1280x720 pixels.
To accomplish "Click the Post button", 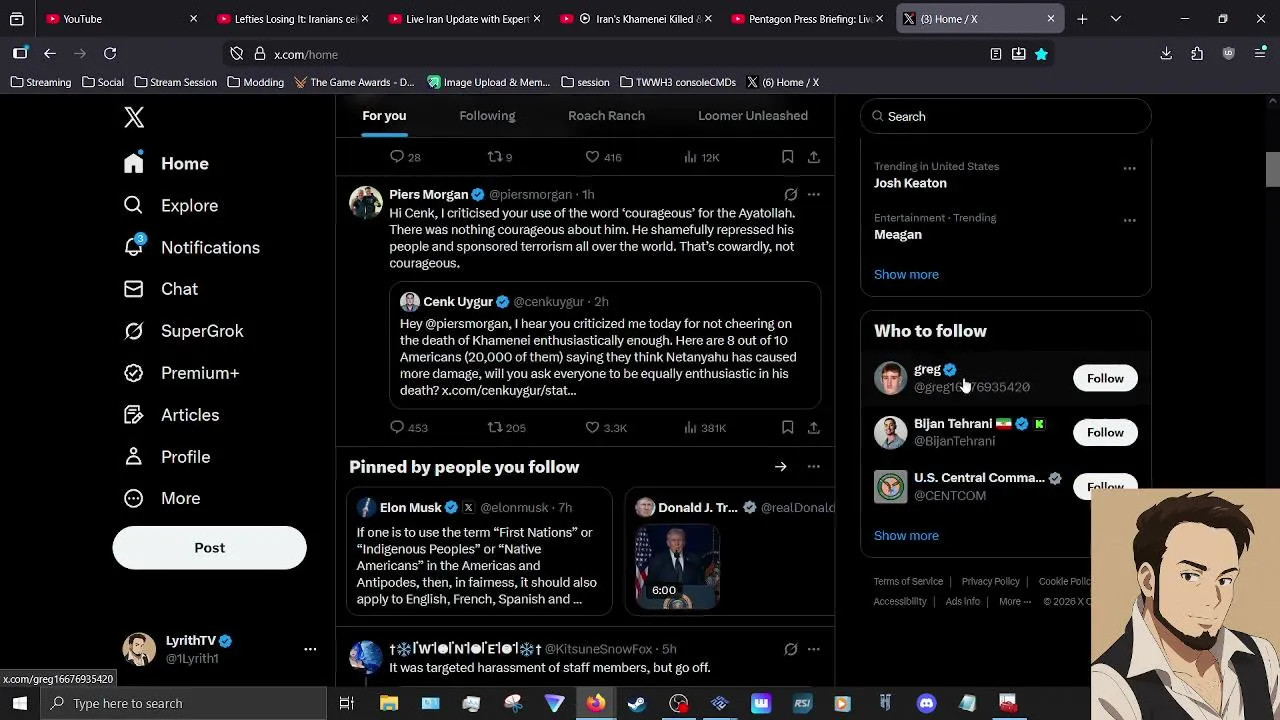I will (209, 548).
